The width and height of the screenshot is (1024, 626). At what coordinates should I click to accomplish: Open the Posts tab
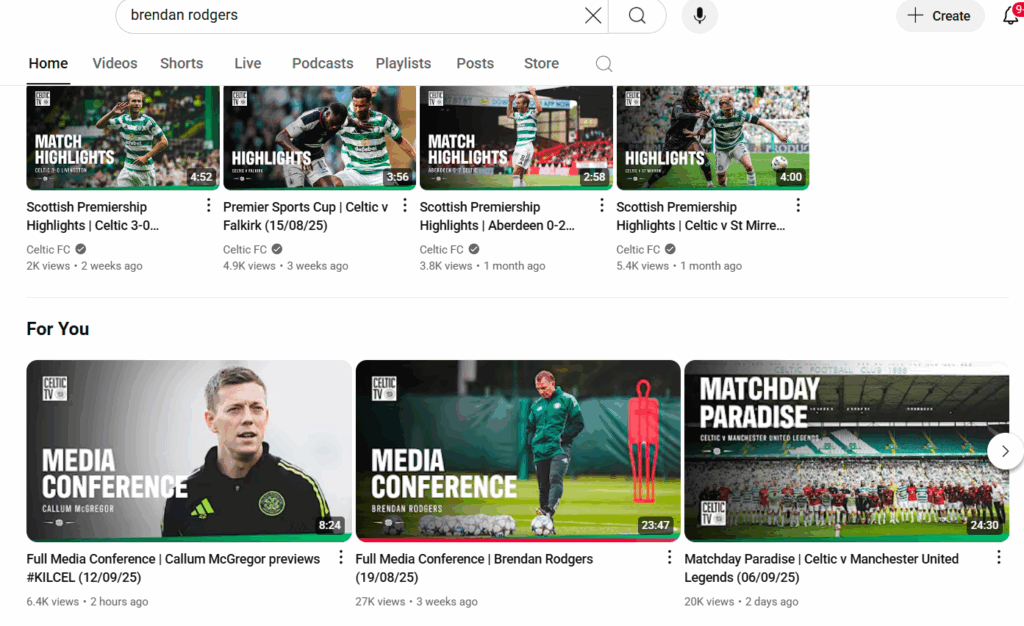pyautogui.click(x=475, y=63)
